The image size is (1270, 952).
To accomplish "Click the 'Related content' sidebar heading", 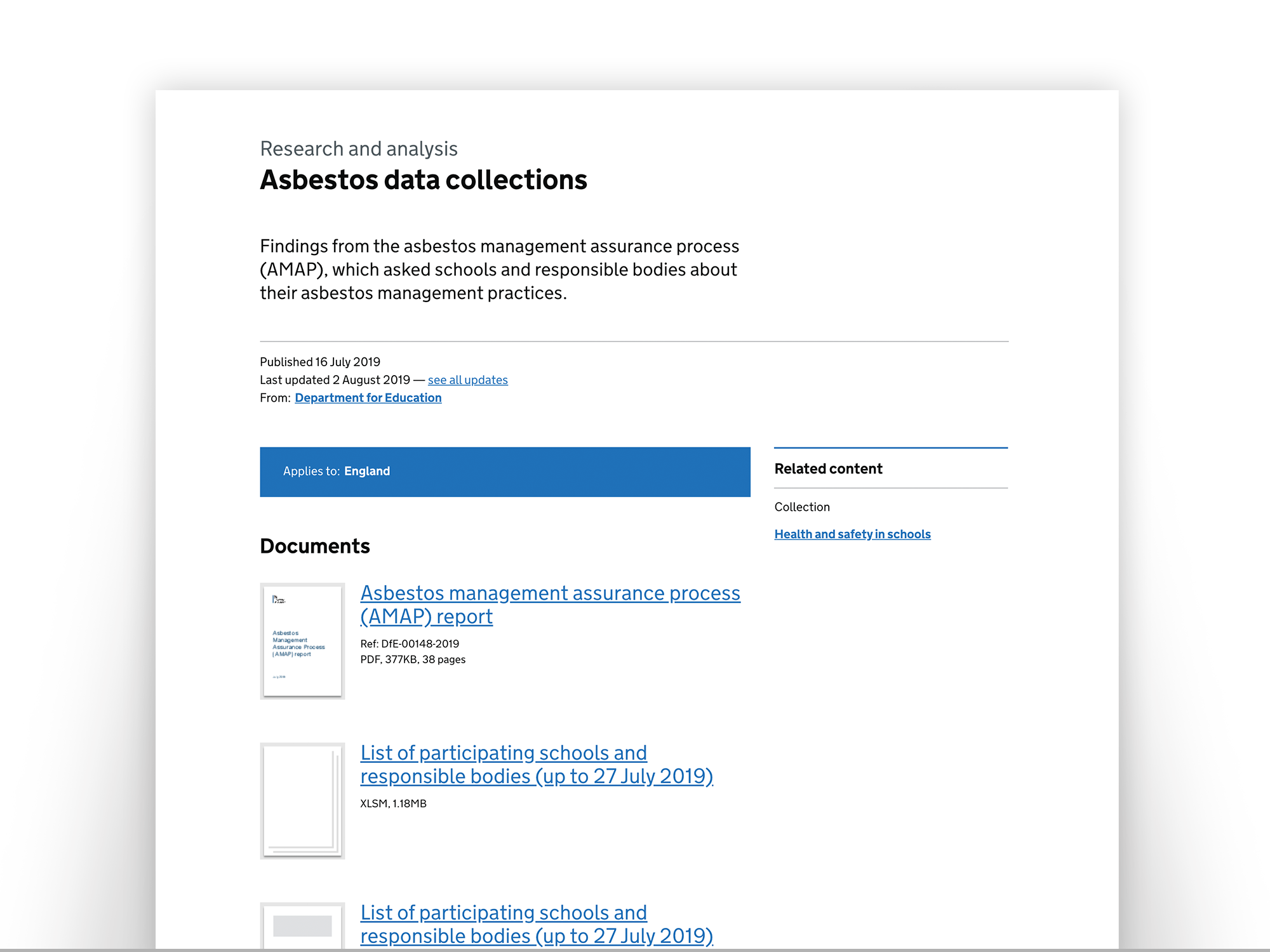I will click(x=828, y=468).
